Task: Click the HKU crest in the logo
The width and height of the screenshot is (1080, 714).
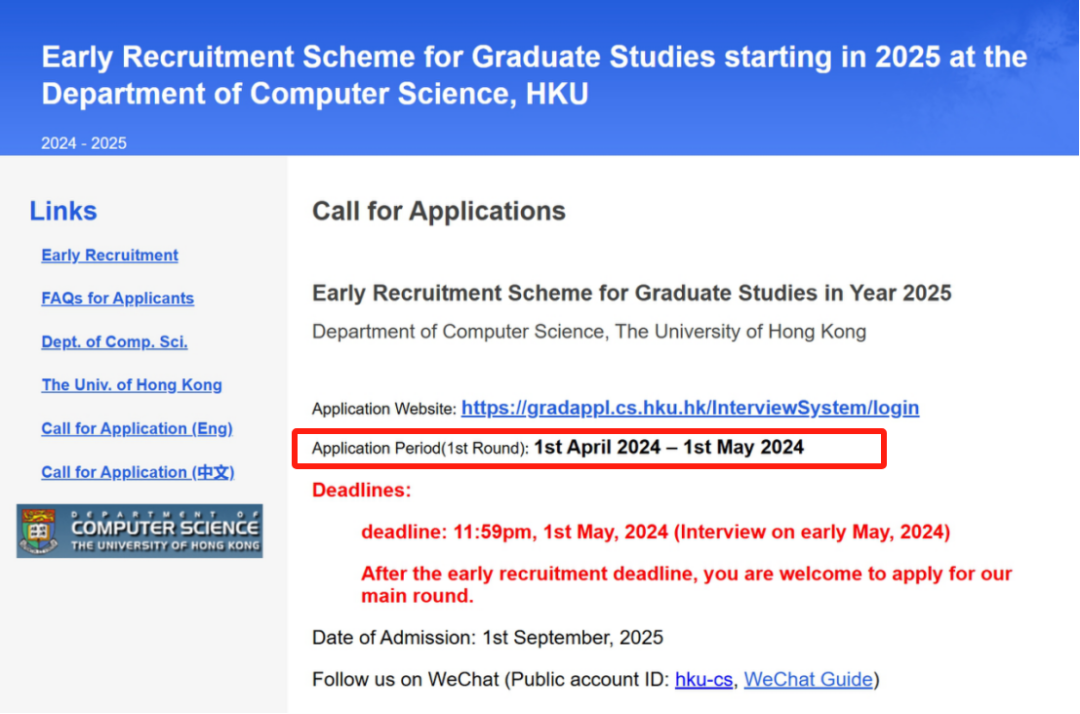Action: [x=39, y=532]
